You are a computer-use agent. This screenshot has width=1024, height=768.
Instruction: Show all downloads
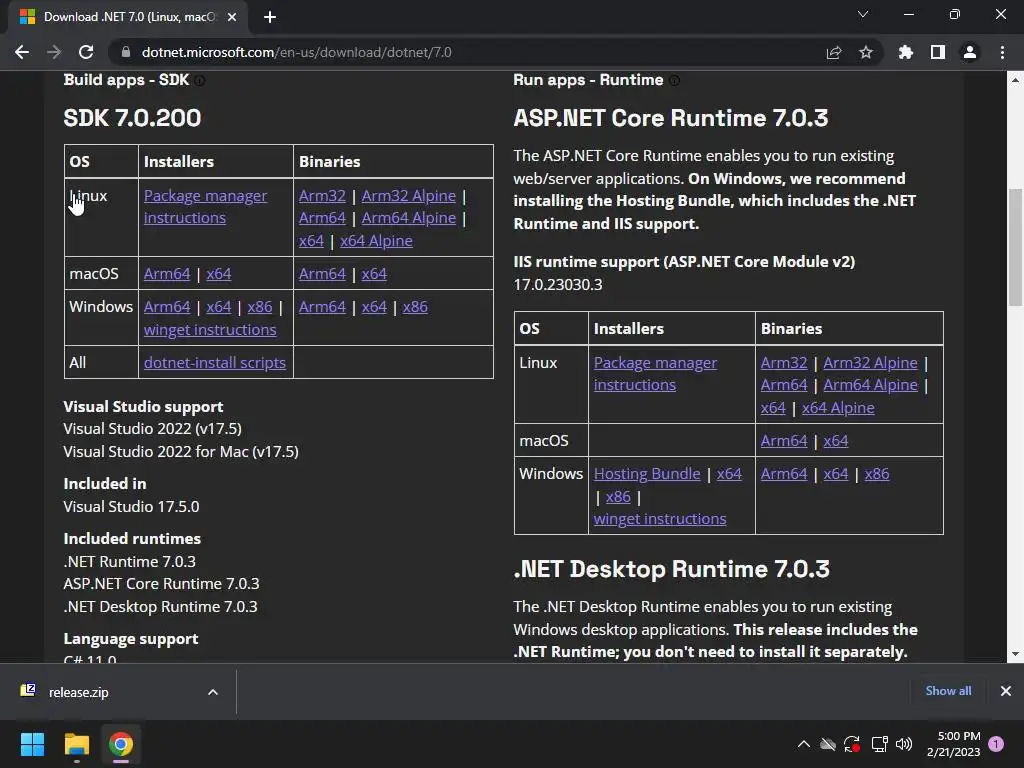pos(948,691)
